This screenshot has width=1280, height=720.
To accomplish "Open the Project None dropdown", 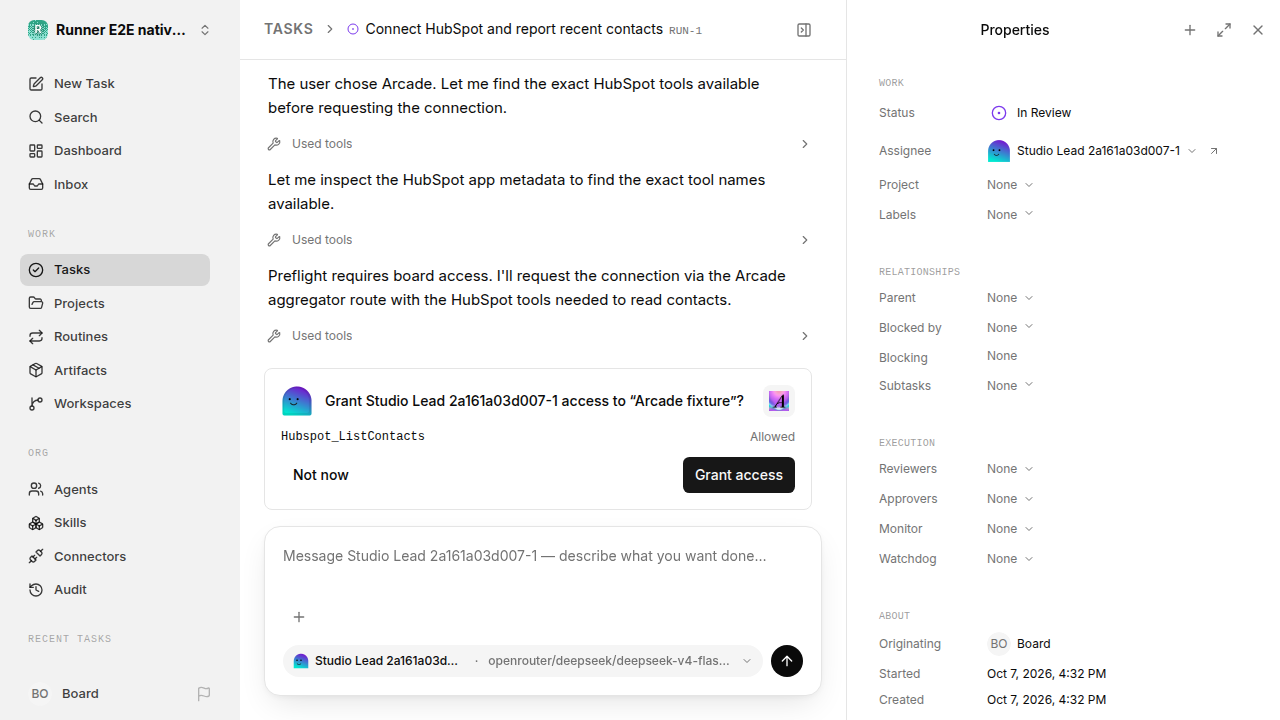I will pos(1010,185).
